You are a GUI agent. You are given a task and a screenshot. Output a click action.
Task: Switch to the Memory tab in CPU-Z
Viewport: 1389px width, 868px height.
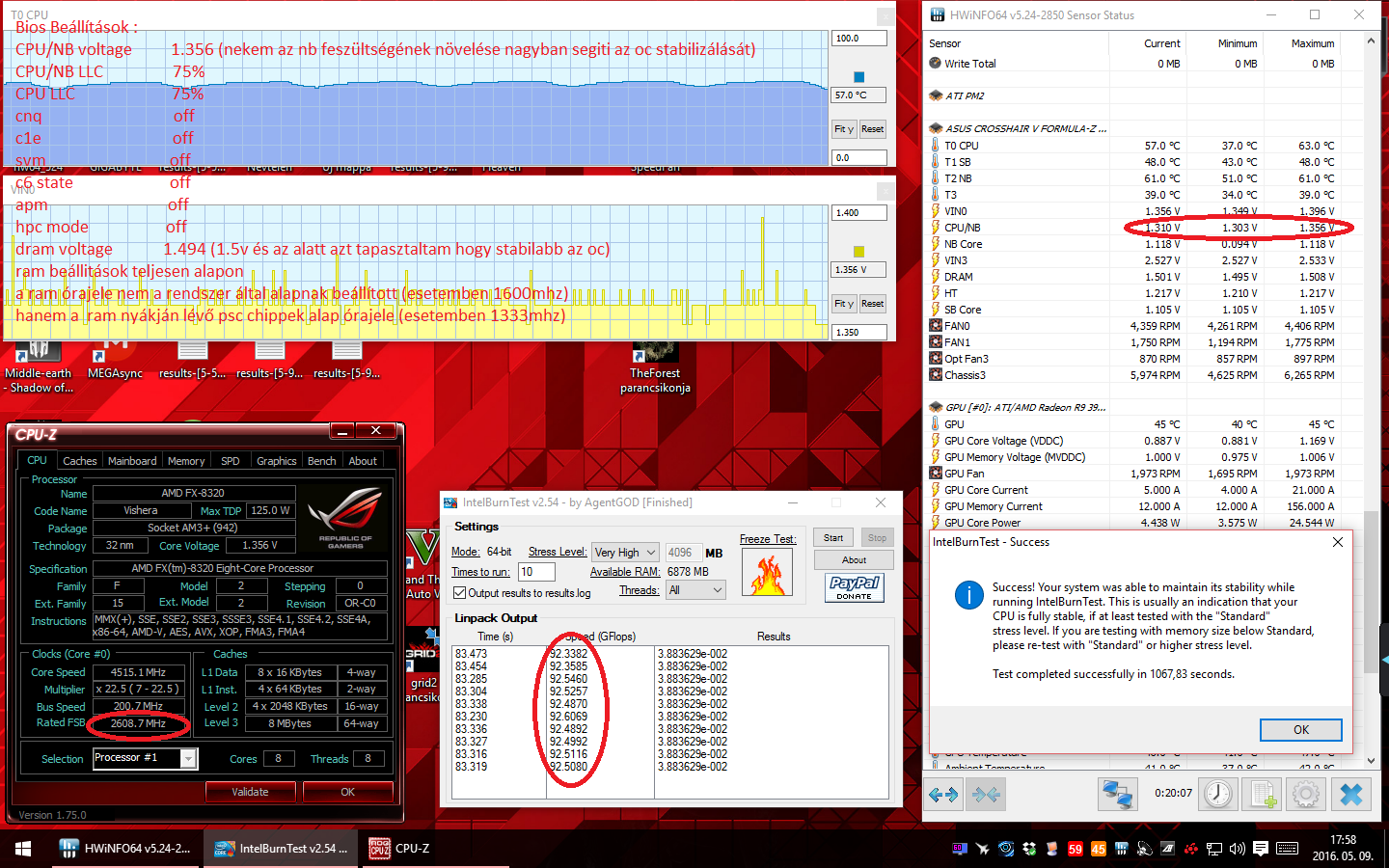pos(186,461)
